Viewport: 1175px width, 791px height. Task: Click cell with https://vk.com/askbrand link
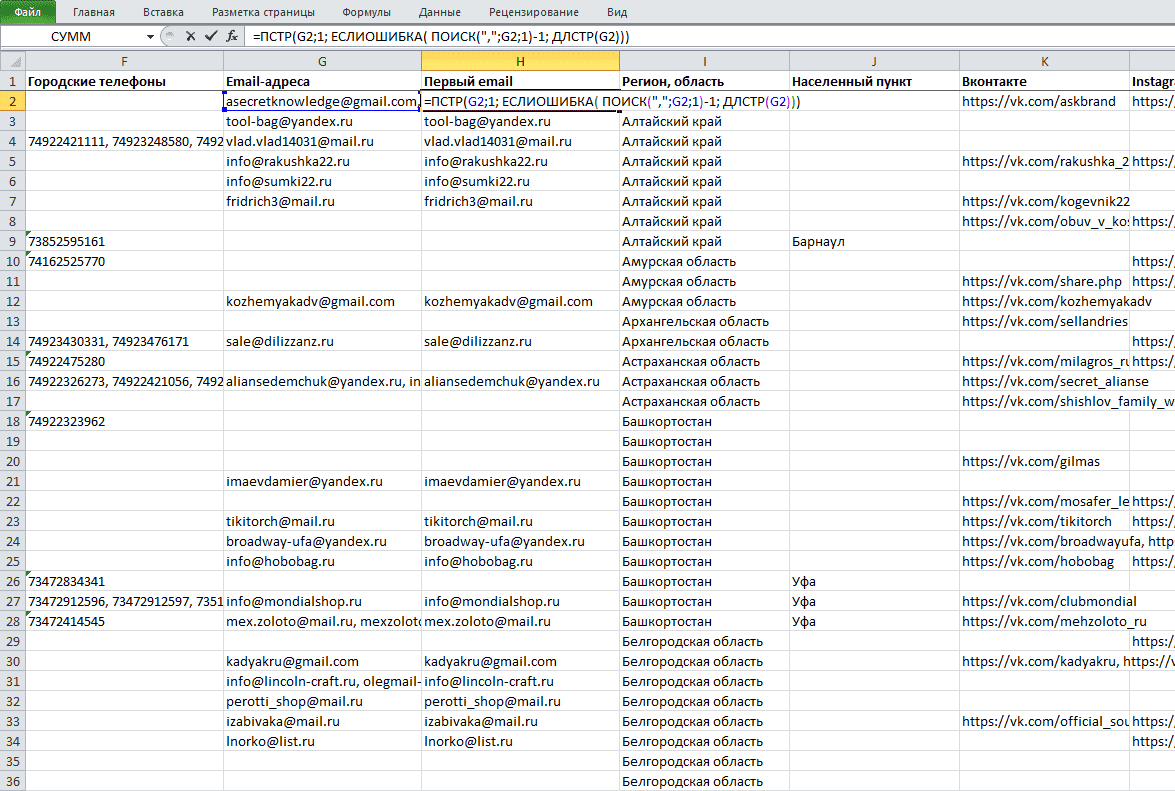1044,101
